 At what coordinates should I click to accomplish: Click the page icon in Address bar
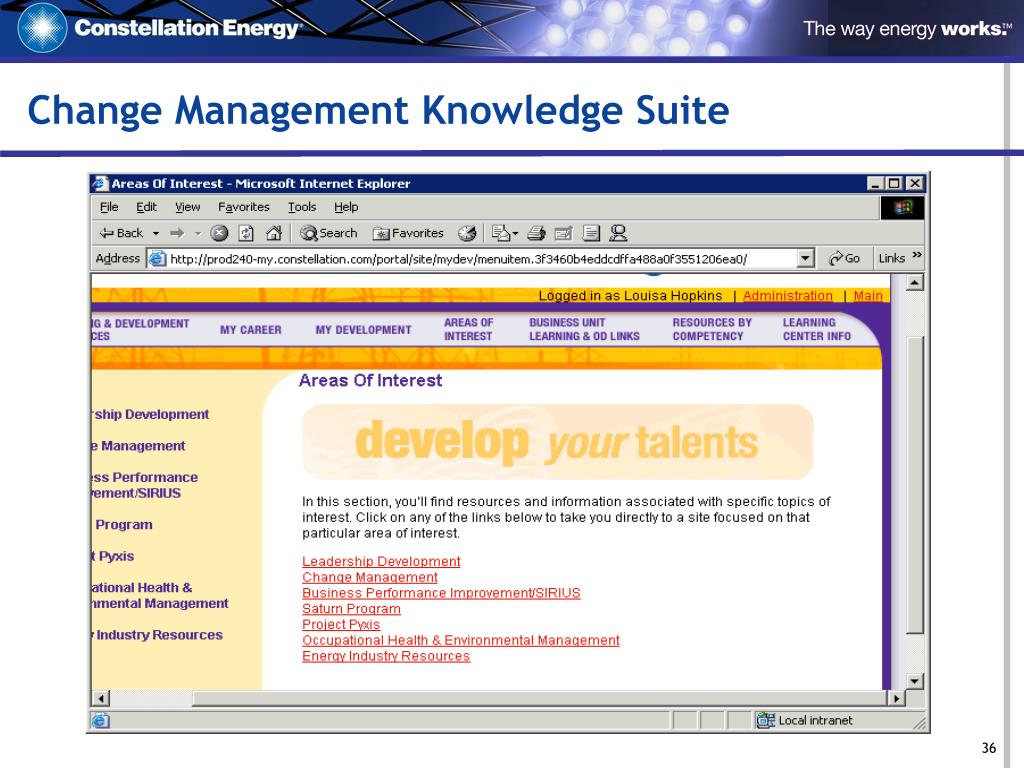click(157, 259)
